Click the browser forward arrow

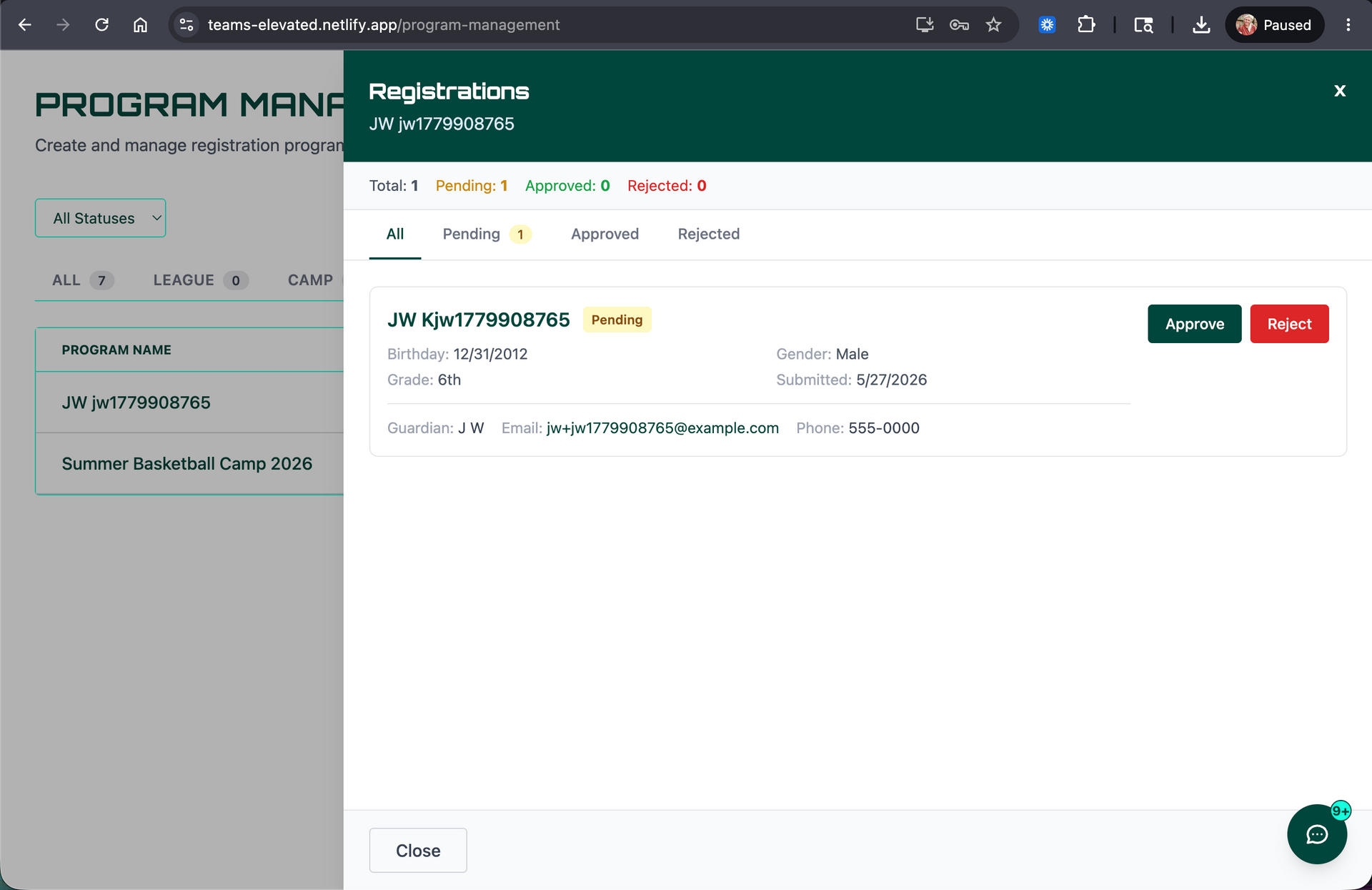pos(63,25)
